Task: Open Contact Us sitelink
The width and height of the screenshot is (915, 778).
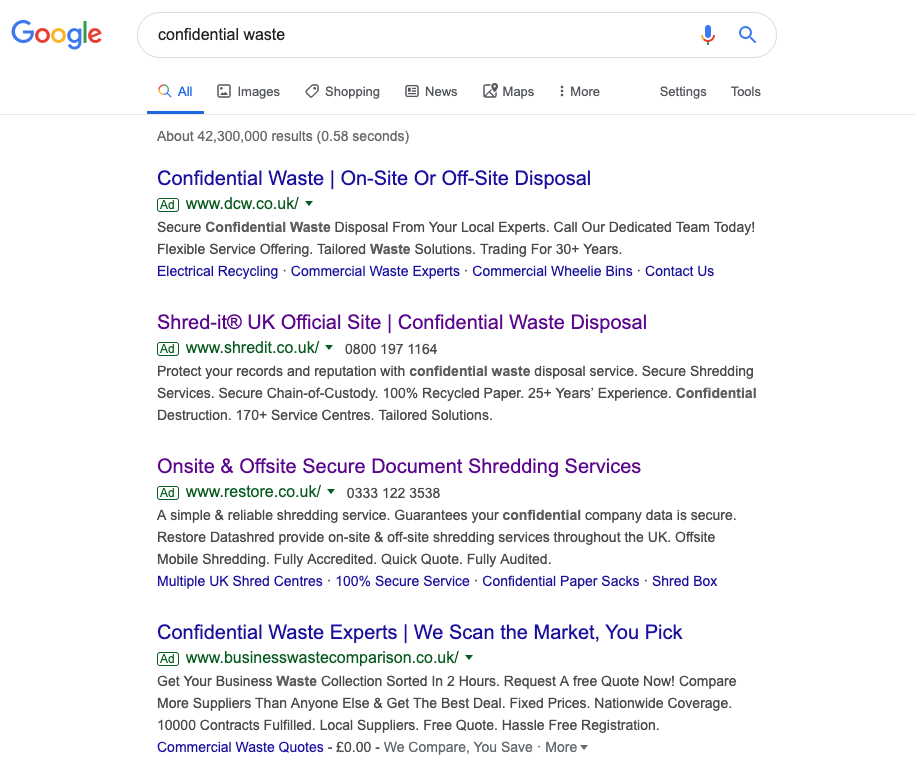Action: 679,271
